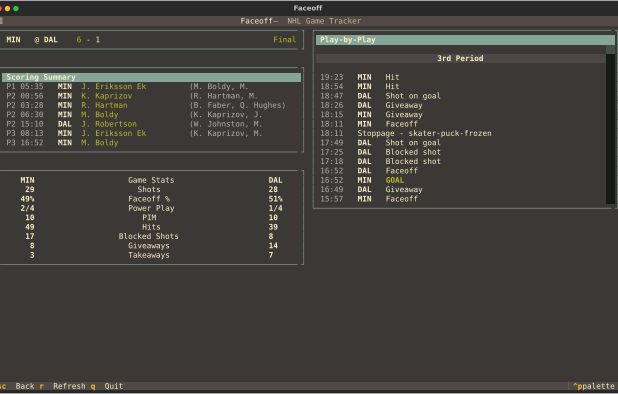
Task: Click the Blocked Shots stat label
Action: (149, 236)
